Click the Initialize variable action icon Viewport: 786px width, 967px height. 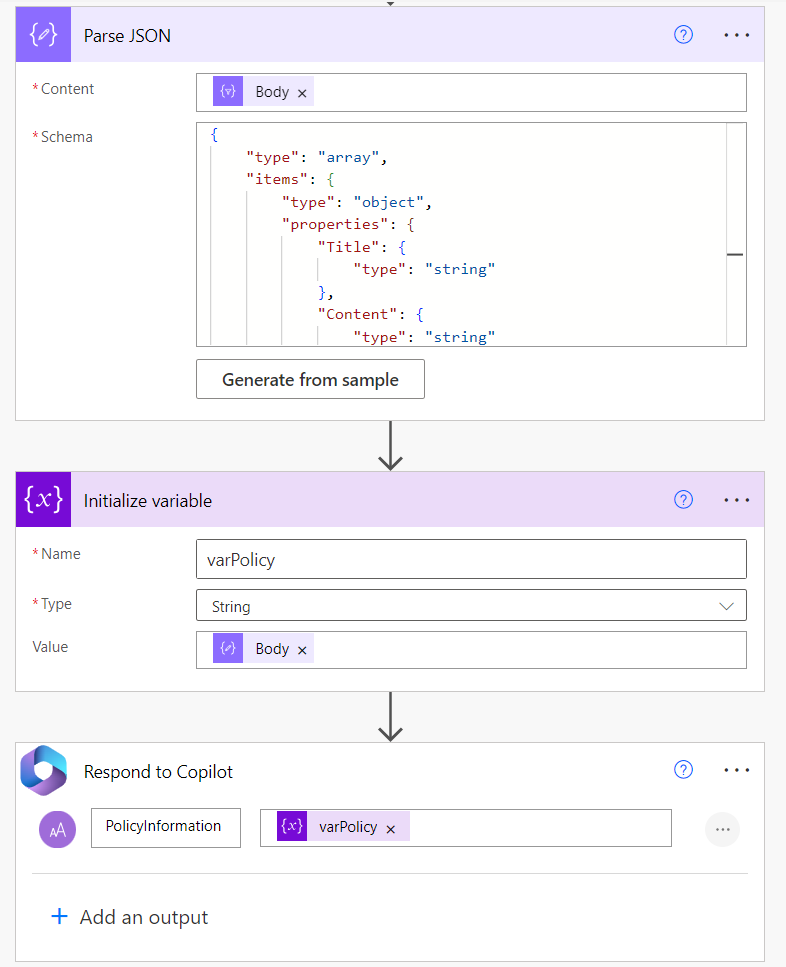(44, 500)
